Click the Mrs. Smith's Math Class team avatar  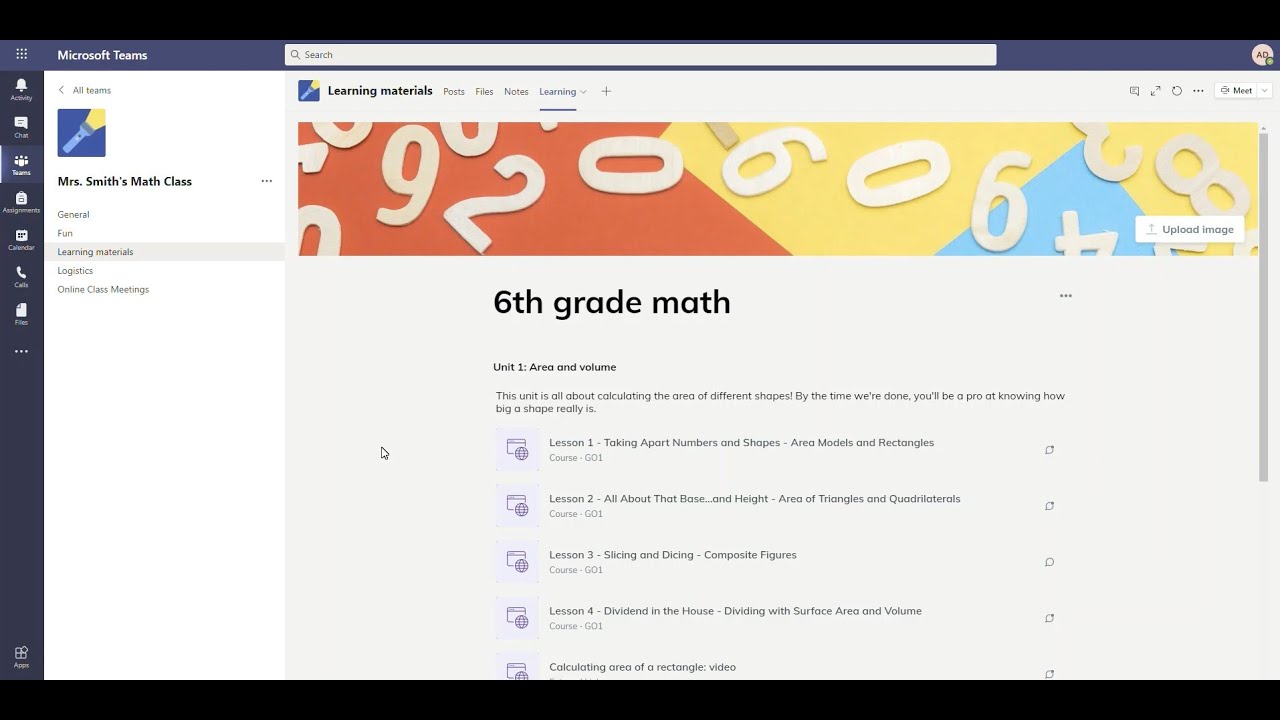click(x=81, y=133)
